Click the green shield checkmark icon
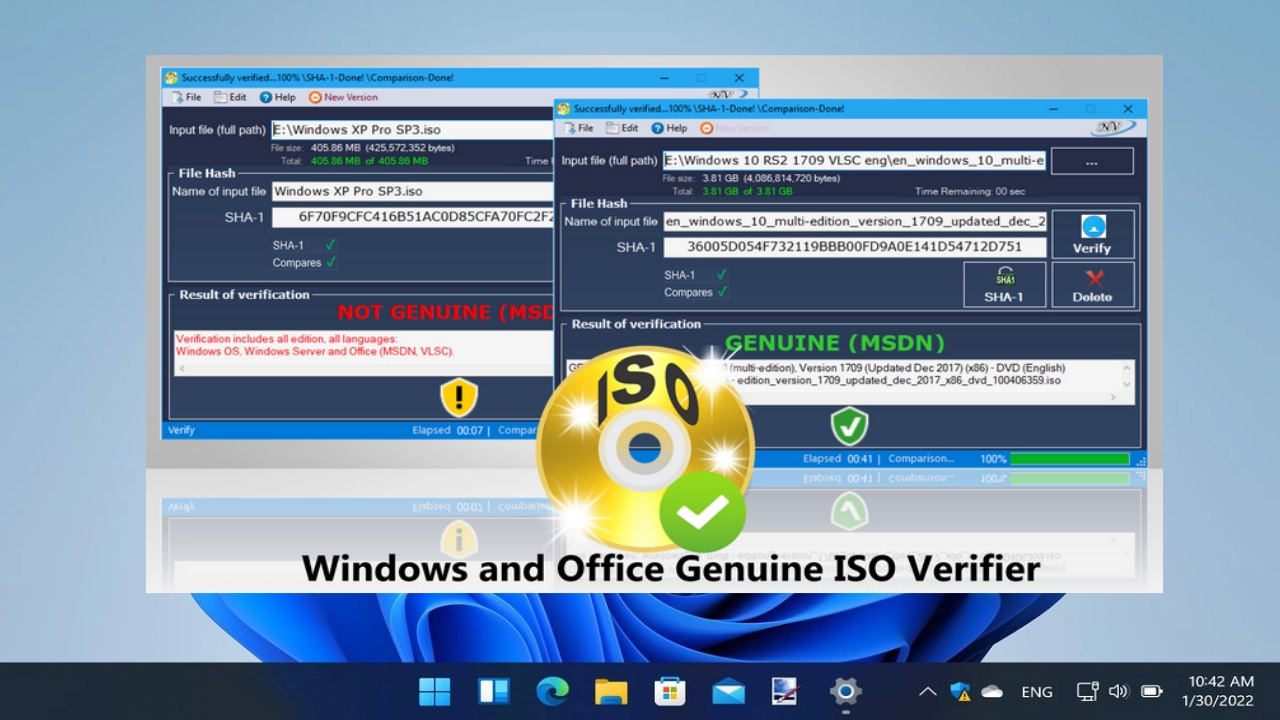Screen dimensions: 1280x720 (849, 427)
